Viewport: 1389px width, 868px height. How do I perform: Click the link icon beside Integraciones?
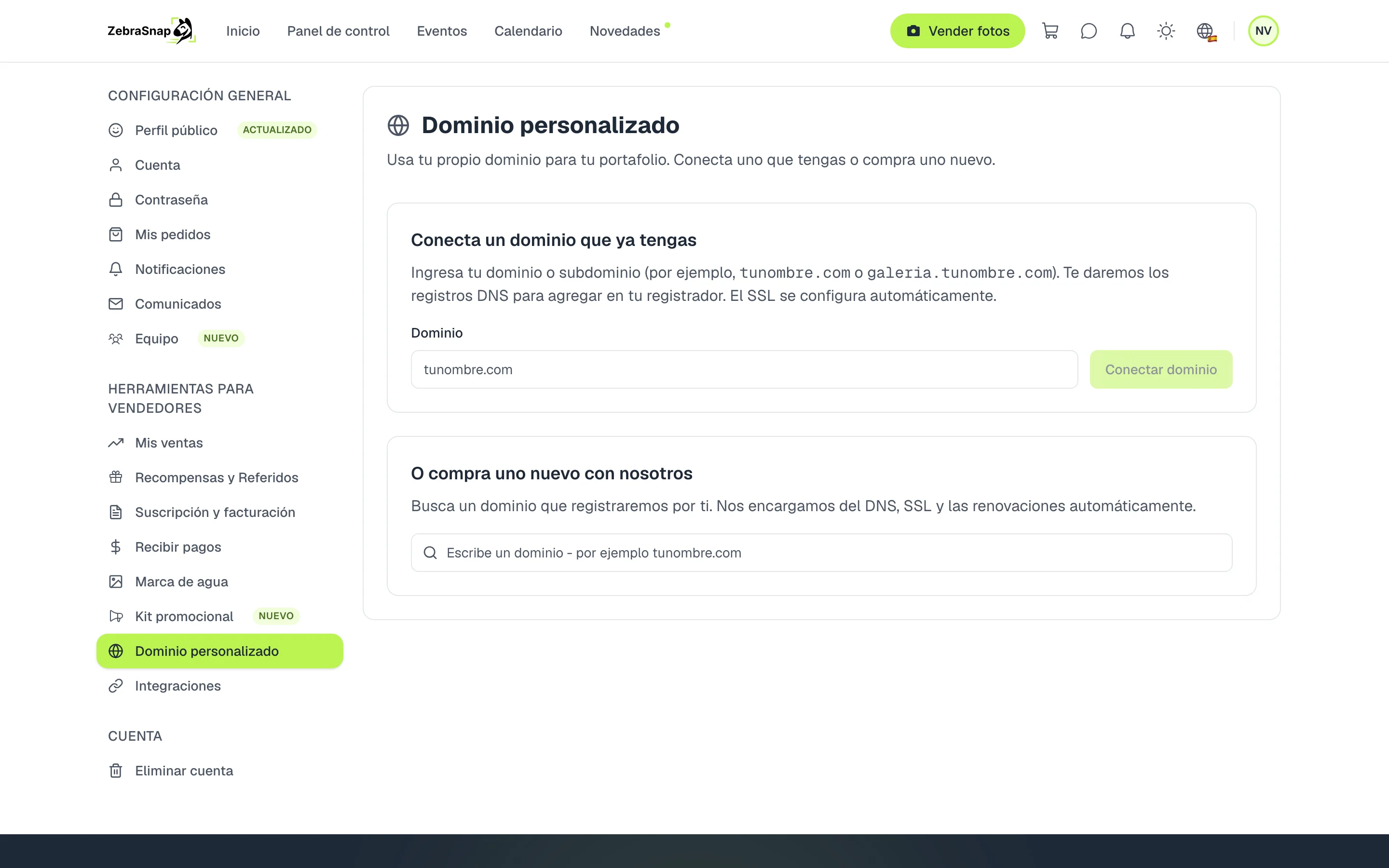click(x=116, y=686)
